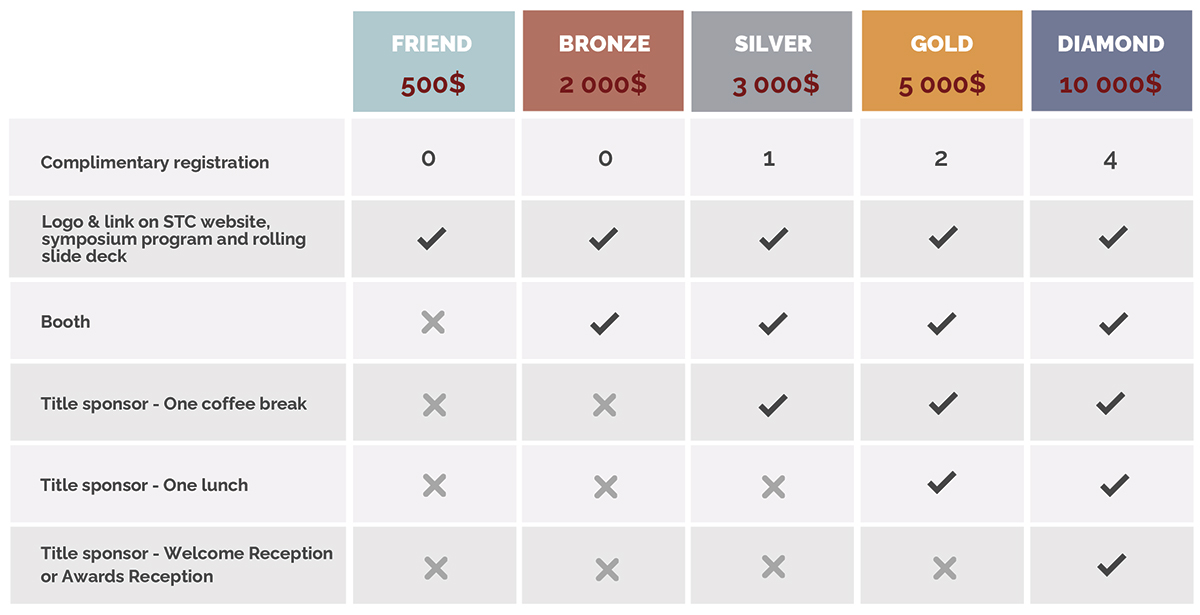The image size is (1200, 615).
Task: Click coffee break checkmark under Silver
Action: coord(773,404)
